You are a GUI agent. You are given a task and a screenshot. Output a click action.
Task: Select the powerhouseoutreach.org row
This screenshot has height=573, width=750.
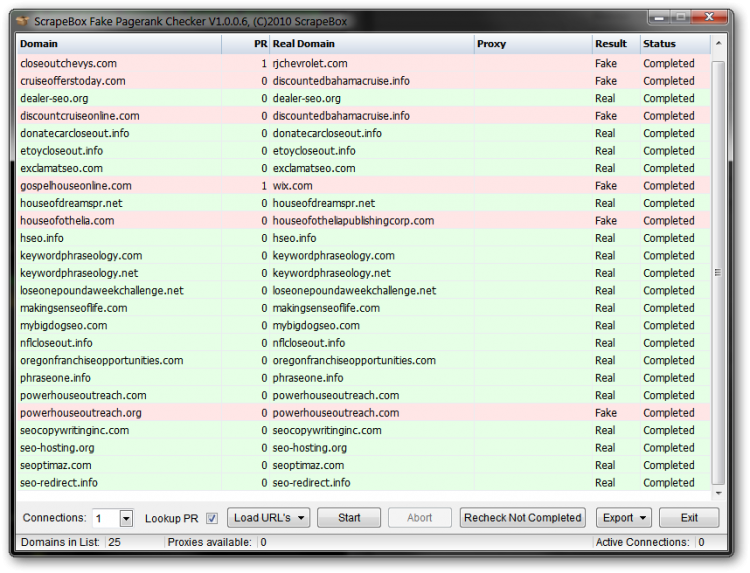click(364, 412)
